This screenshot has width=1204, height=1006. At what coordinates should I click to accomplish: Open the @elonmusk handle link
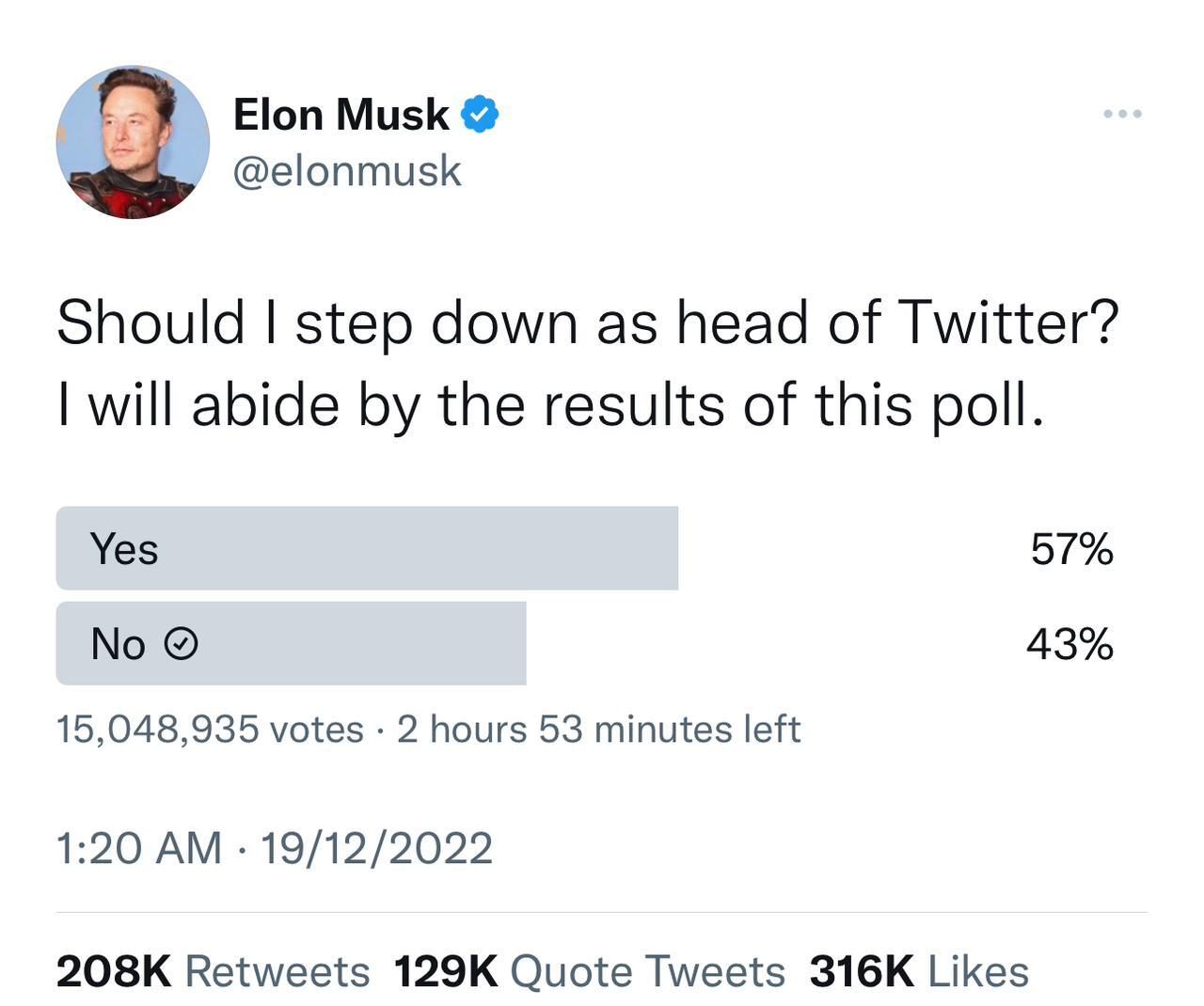coord(346,171)
